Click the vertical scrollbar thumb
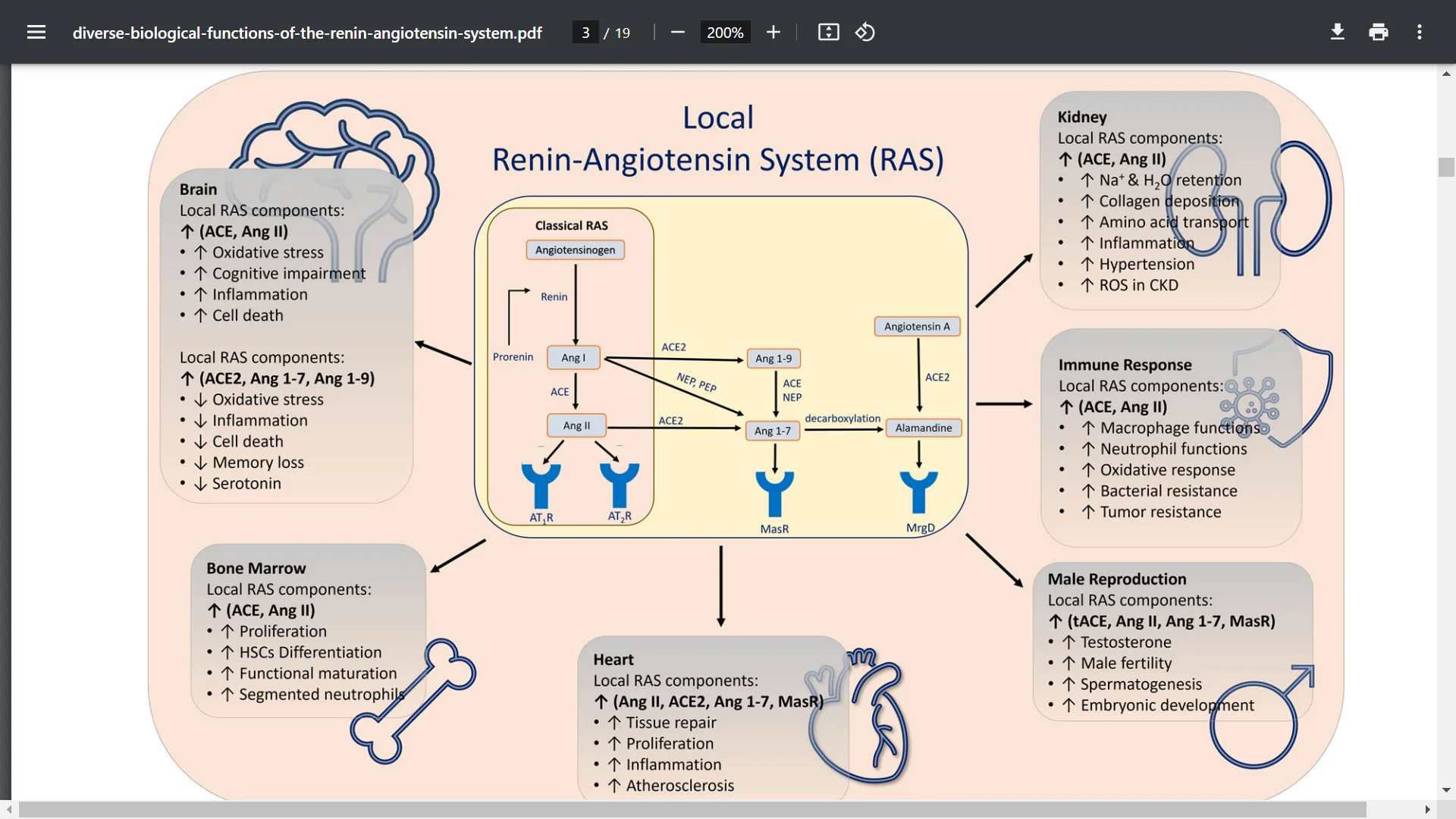The image size is (1456, 819). (1445, 167)
